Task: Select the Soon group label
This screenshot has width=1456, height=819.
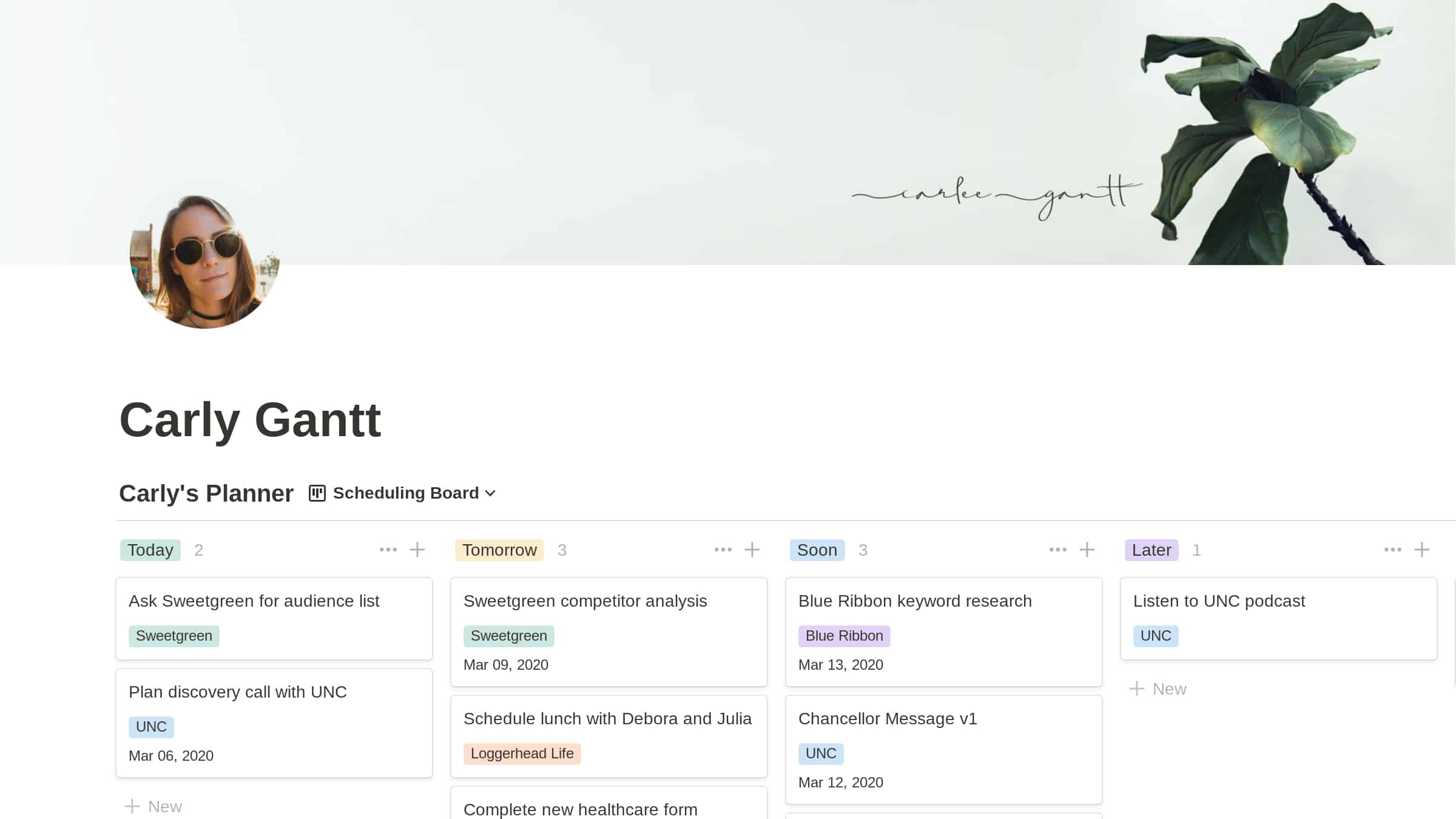Action: pos(817,550)
